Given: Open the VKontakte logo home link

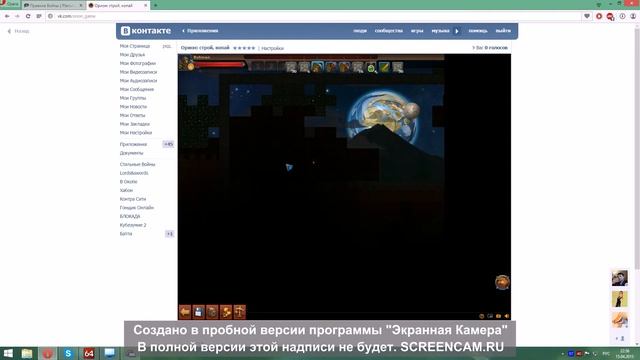Looking at the screenshot, I should click(146, 31).
